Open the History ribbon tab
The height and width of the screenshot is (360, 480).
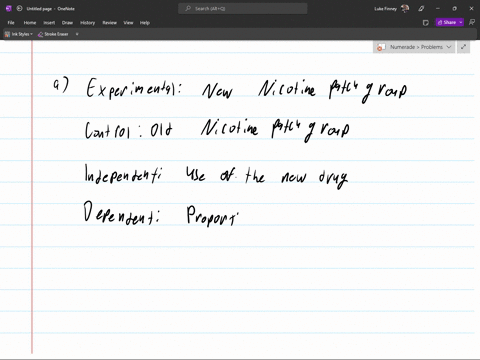click(x=87, y=23)
